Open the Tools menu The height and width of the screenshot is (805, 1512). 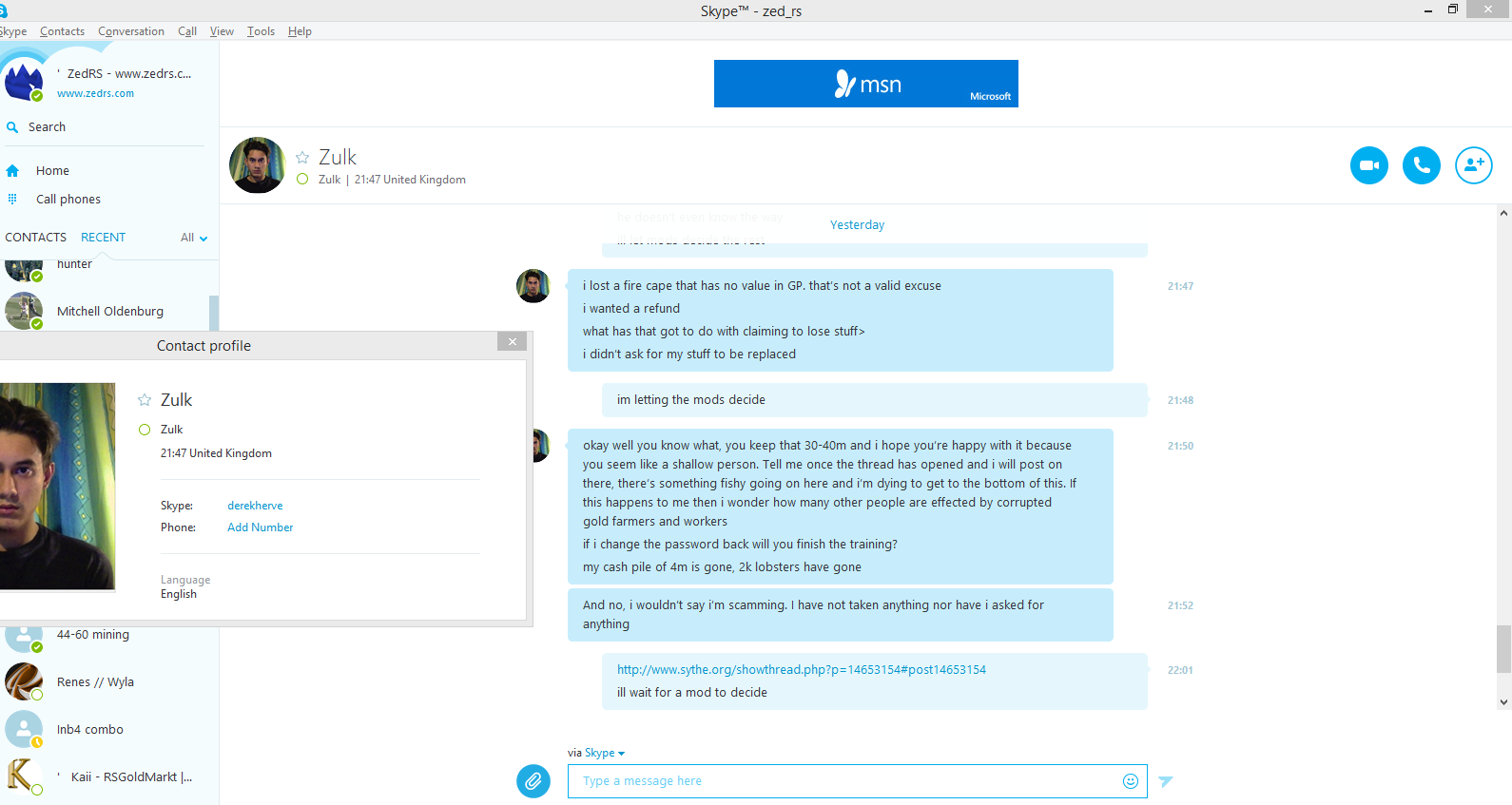point(261,31)
